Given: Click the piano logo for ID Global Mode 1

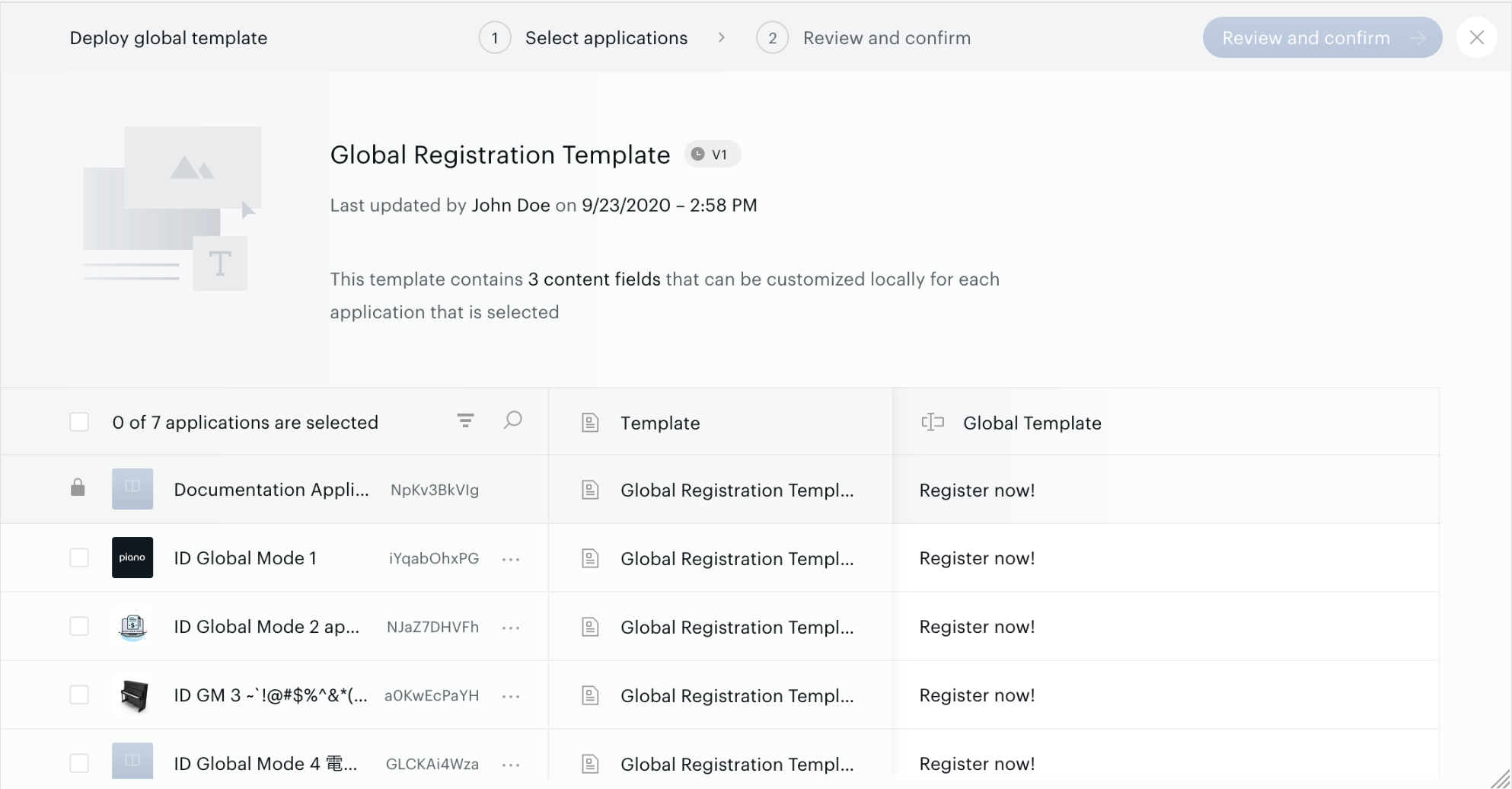Looking at the screenshot, I should click(x=132, y=557).
